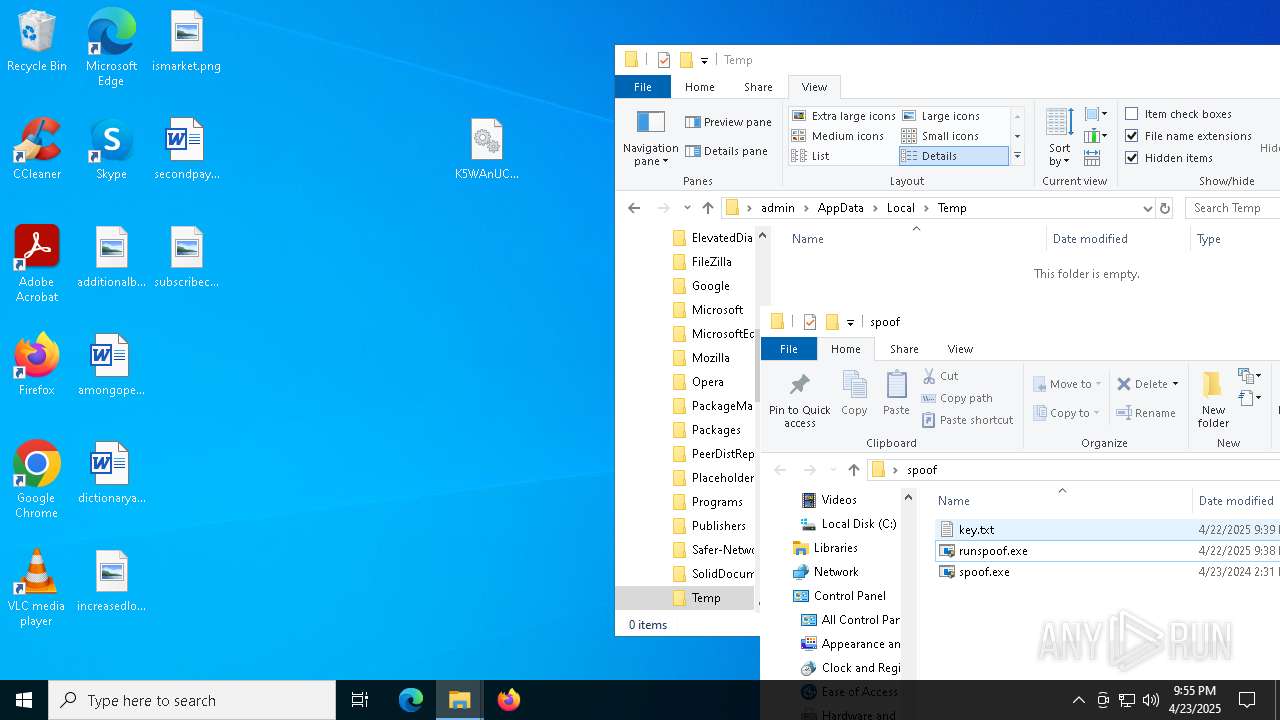The width and height of the screenshot is (1280, 720).
Task: Select K5WAnUC desktop file icon
Action: pyautogui.click(x=487, y=150)
